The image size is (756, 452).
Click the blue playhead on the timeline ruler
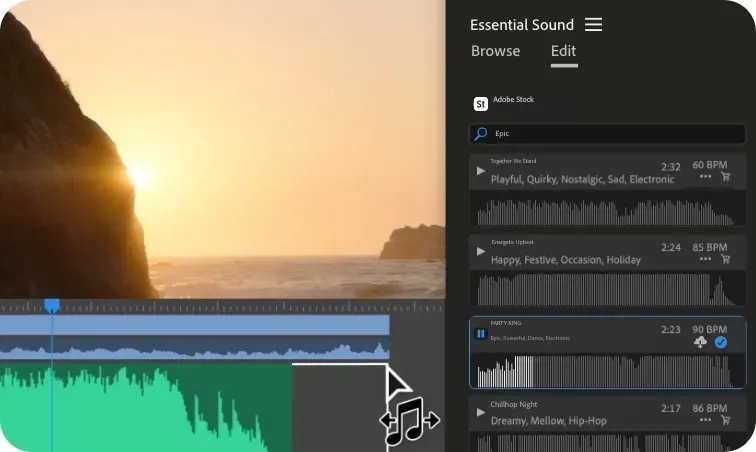(x=52, y=305)
